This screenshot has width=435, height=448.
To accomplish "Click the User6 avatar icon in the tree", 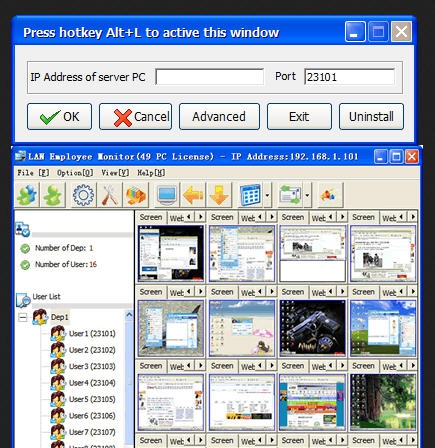I will pyautogui.click(x=58, y=415).
